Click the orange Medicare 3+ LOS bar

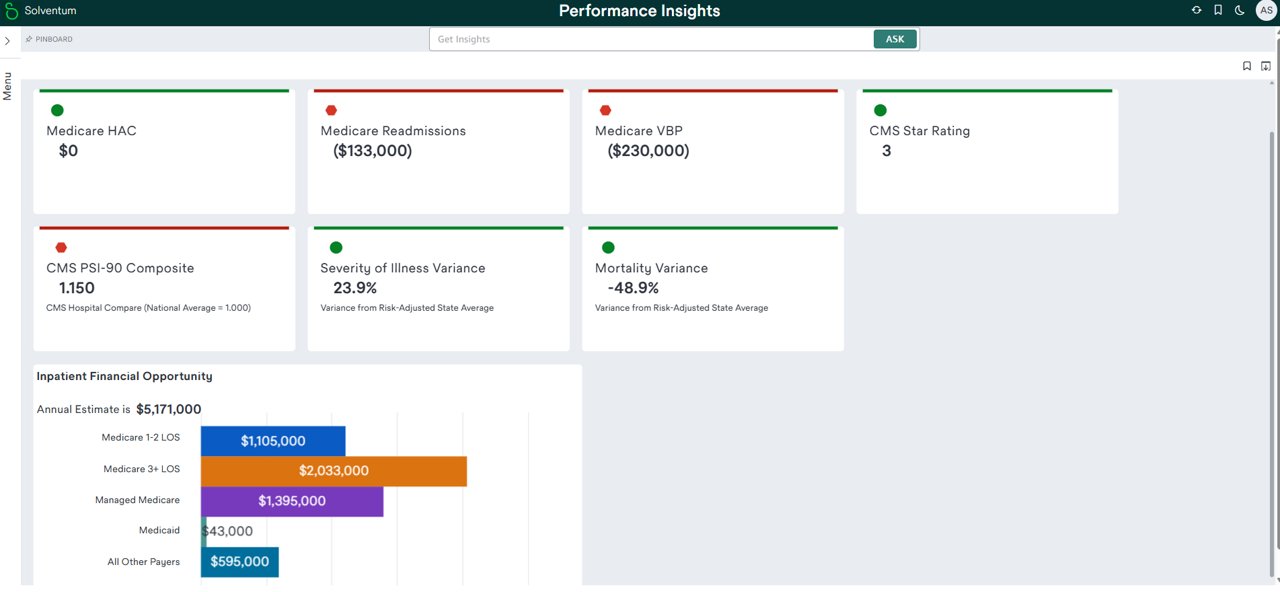click(x=334, y=471)
